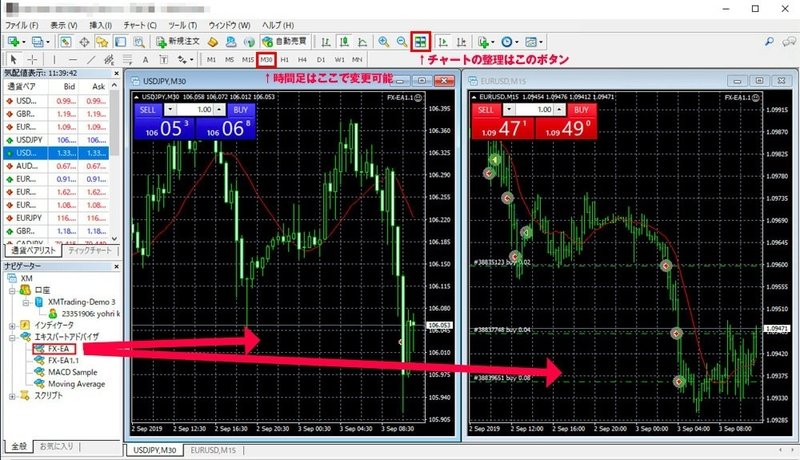Switch to the ティックチャート tab
800x460 pixels.
(89, 250)
